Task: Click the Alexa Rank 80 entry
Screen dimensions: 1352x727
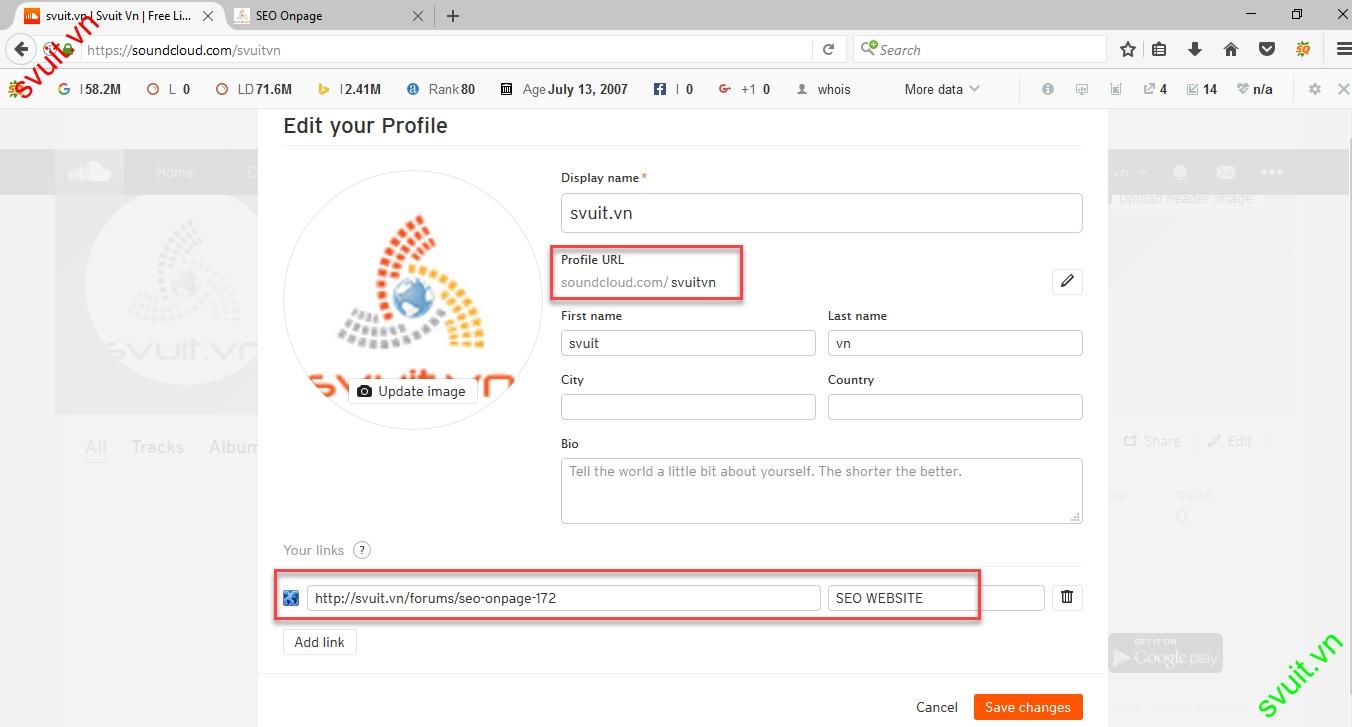Action: coord(441,89)
